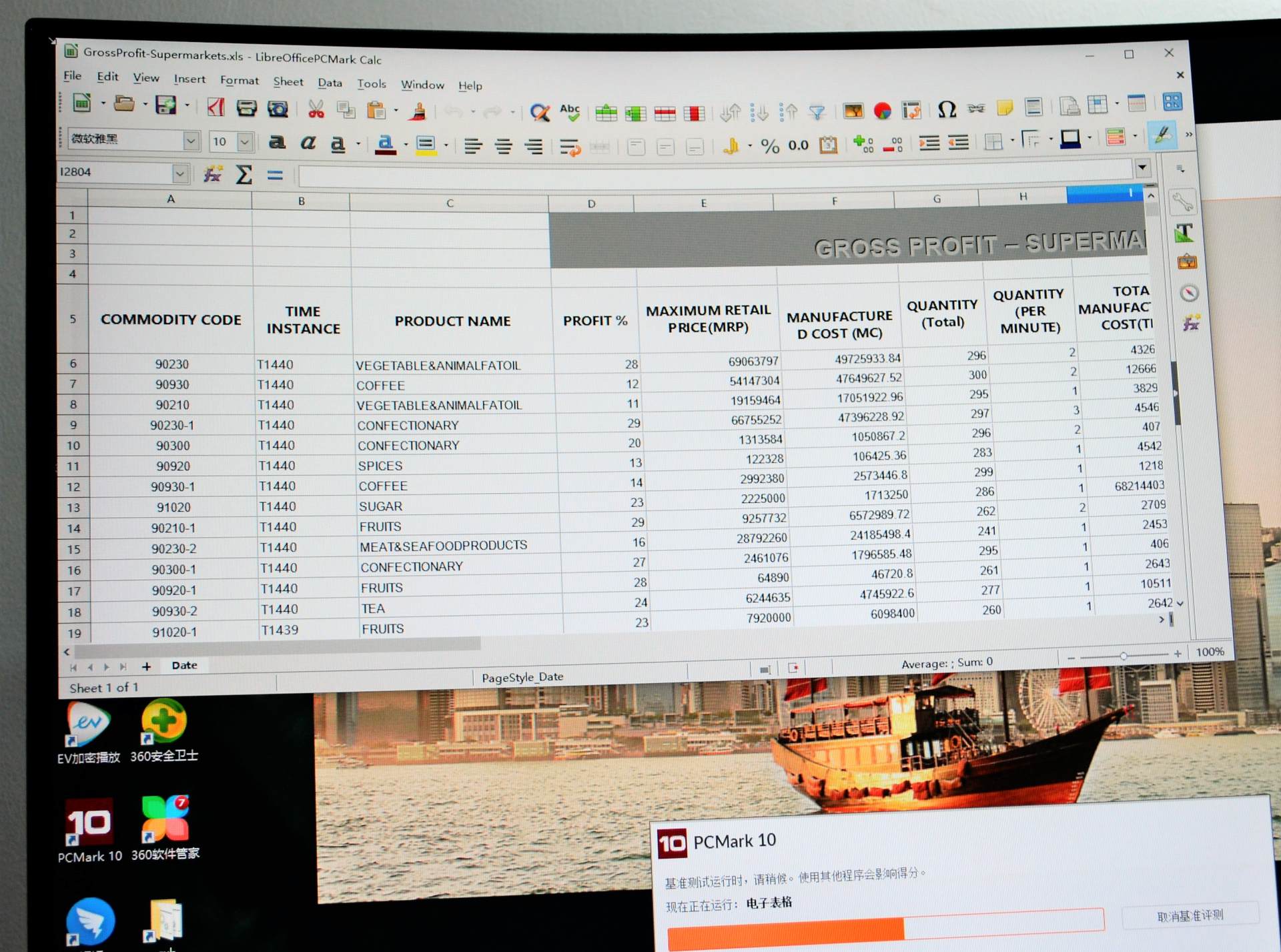The height and width of the screenshot is (952, 1281).
Task: Toggle Wrap Text button
Action: [569, 146]
